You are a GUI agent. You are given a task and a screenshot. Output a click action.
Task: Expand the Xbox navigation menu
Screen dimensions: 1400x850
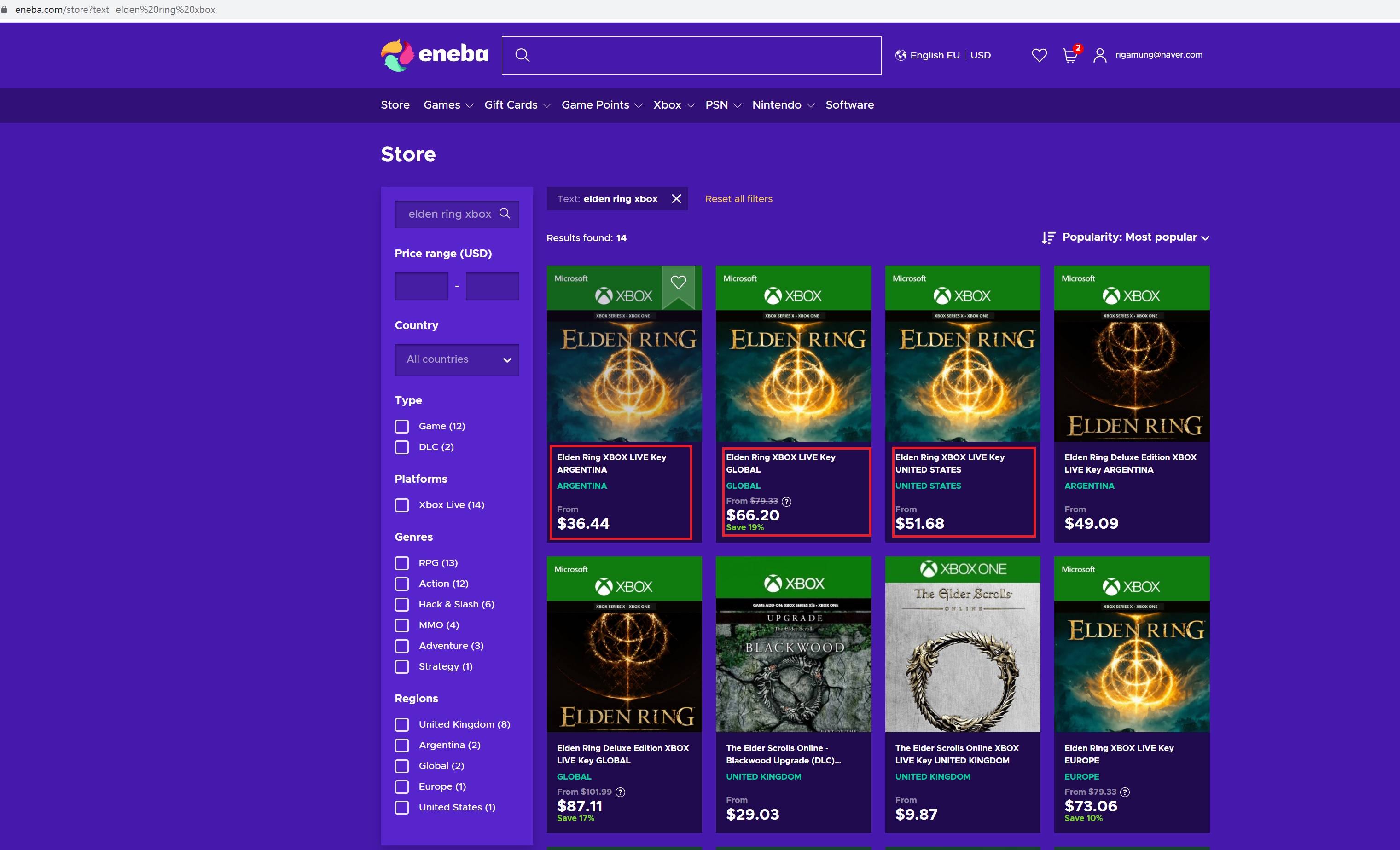point(673,105)
